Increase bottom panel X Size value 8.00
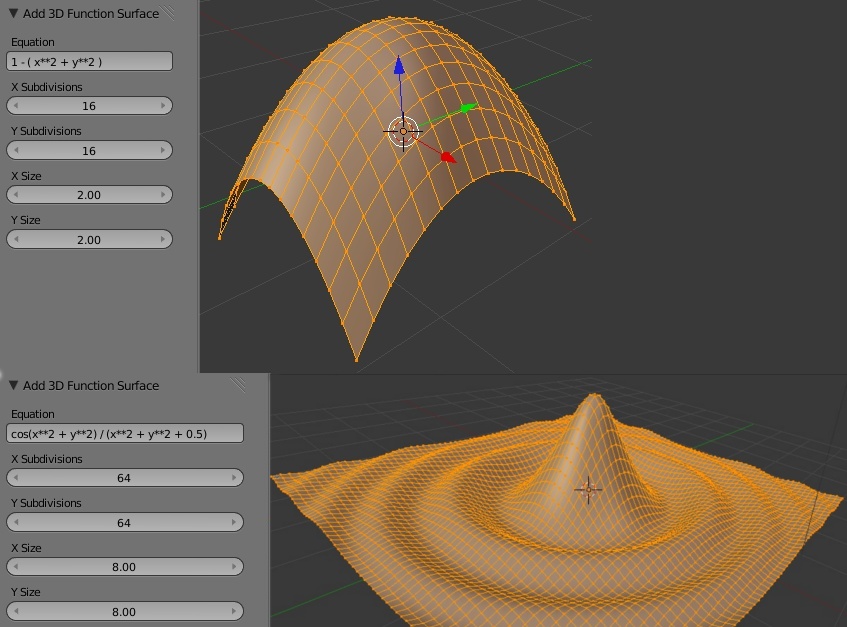The image size is (847, 627). pos(234,567)
